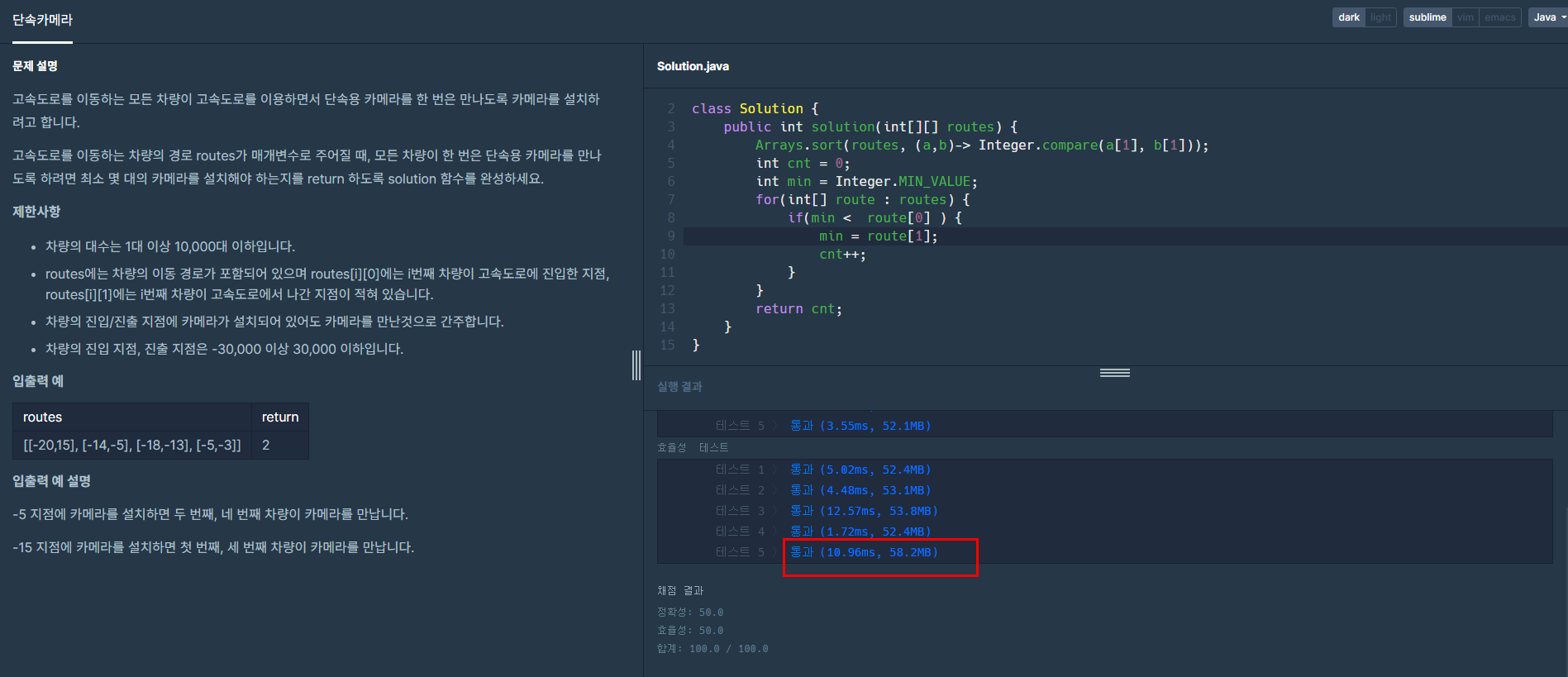Click the 'if(min < route[0])' line

click(875, 218)
